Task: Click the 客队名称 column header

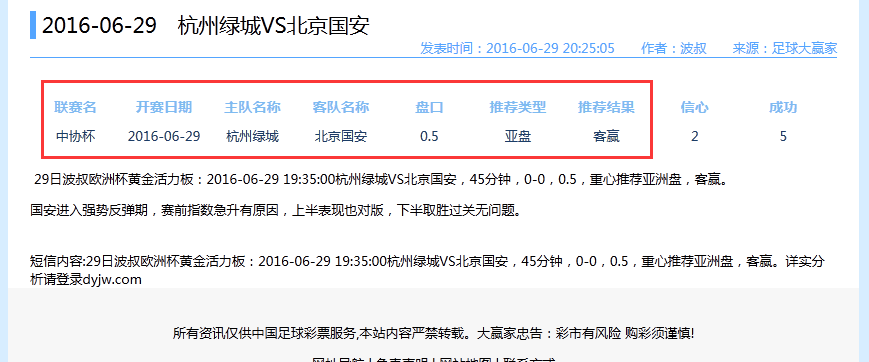Action: click(x=341, y=107)
